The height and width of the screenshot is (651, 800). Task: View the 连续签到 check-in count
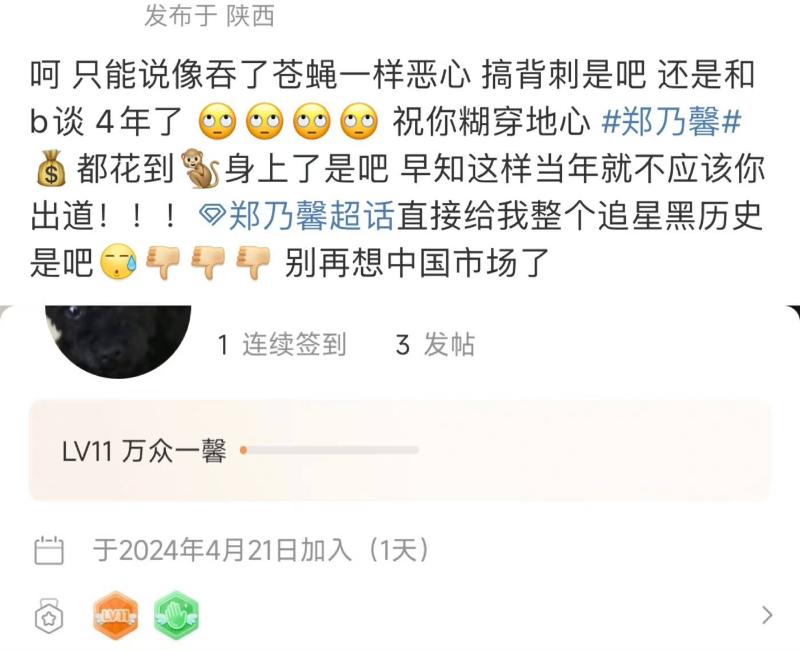pyautogui.click(x=282, y=345)
